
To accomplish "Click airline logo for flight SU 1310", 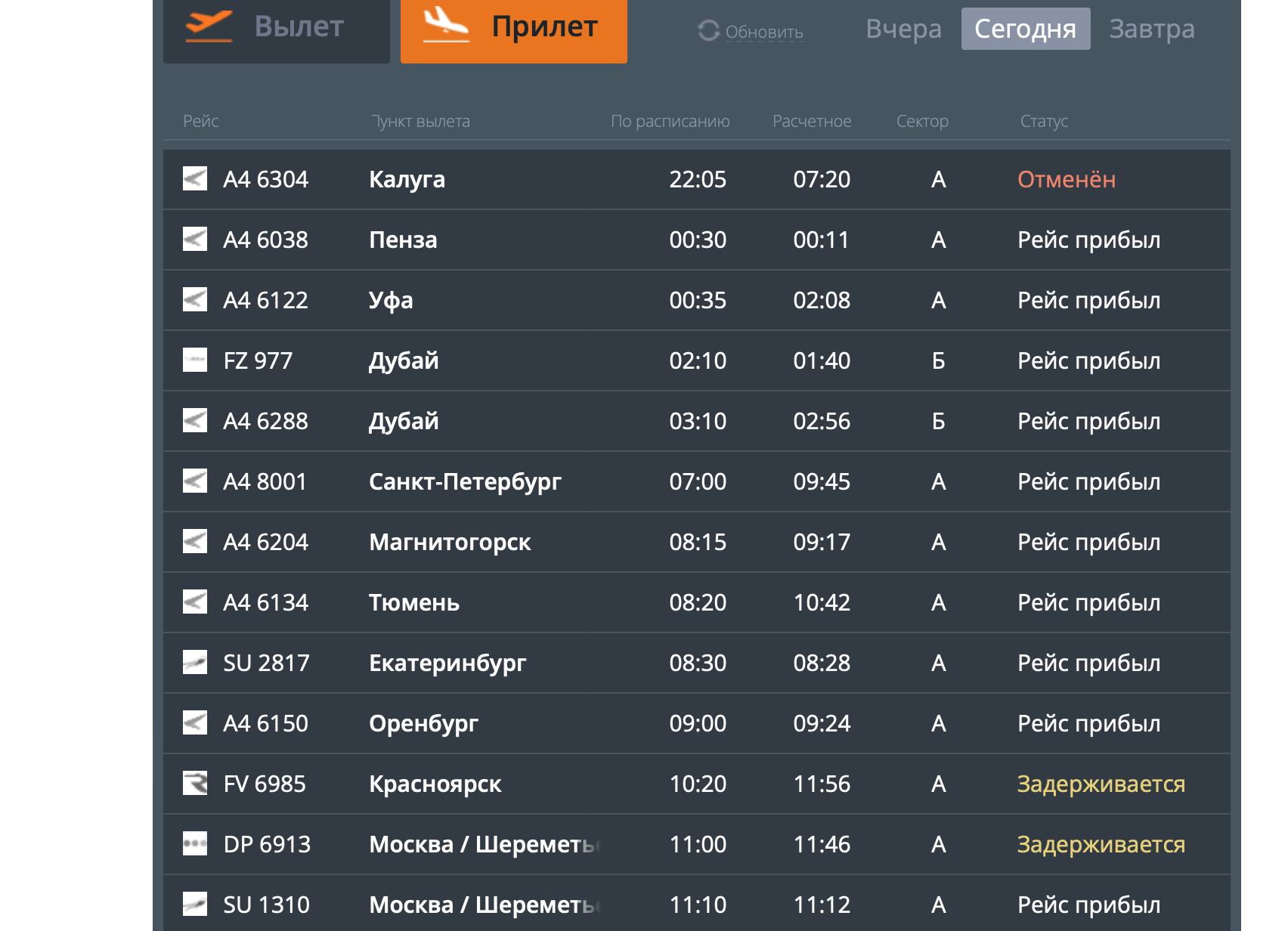I will (x=195, y=905).
